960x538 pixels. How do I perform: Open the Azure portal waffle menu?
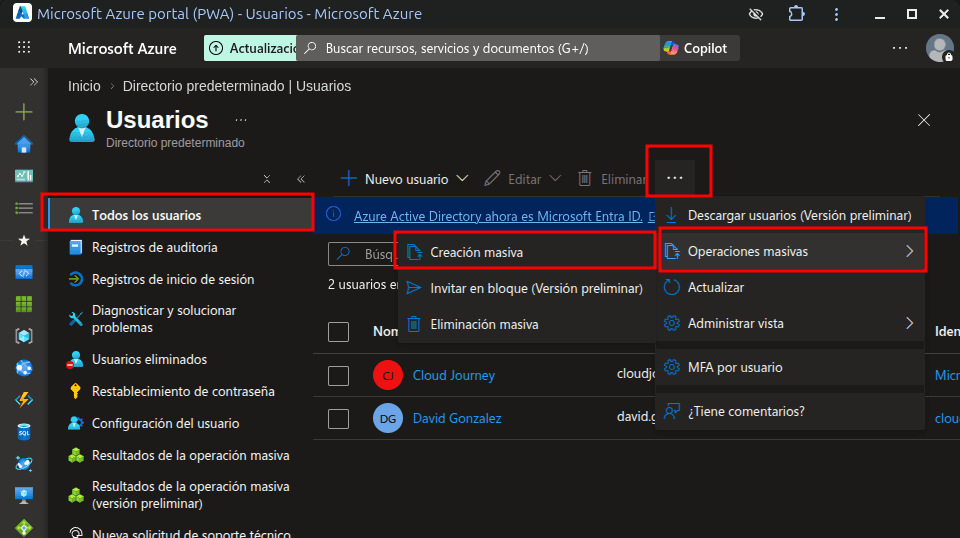[24, 48]
